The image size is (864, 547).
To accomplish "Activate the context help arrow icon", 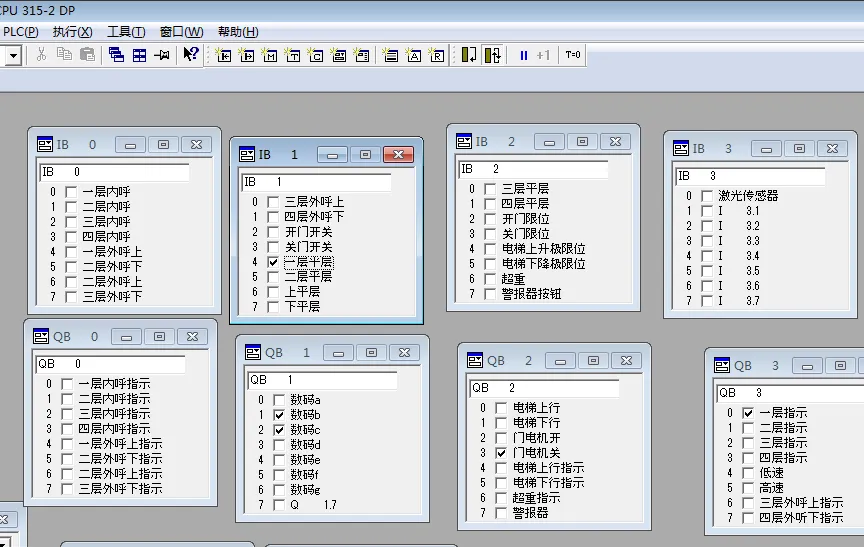I will pos(191,55).
